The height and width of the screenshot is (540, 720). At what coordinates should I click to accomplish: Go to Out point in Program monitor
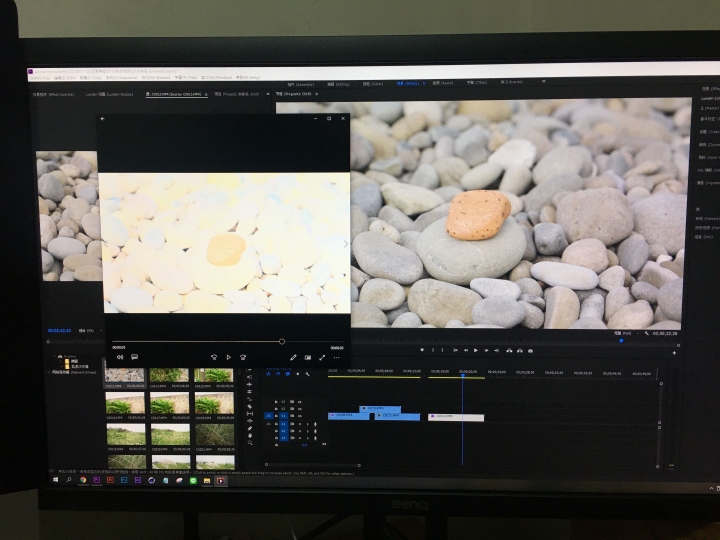496,350
